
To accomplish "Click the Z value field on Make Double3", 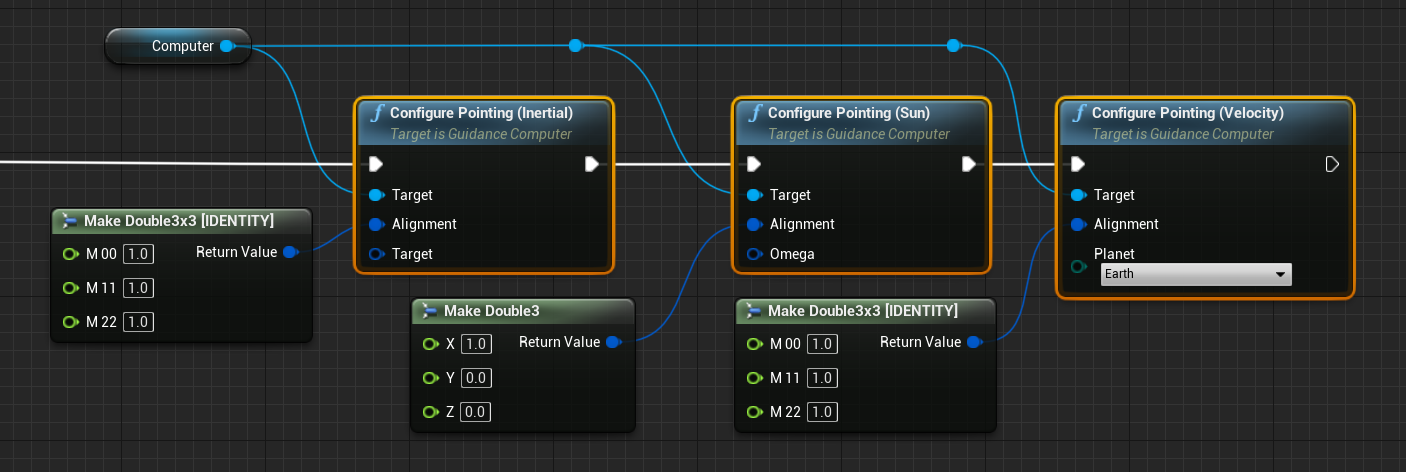I will tap(476, 412).
